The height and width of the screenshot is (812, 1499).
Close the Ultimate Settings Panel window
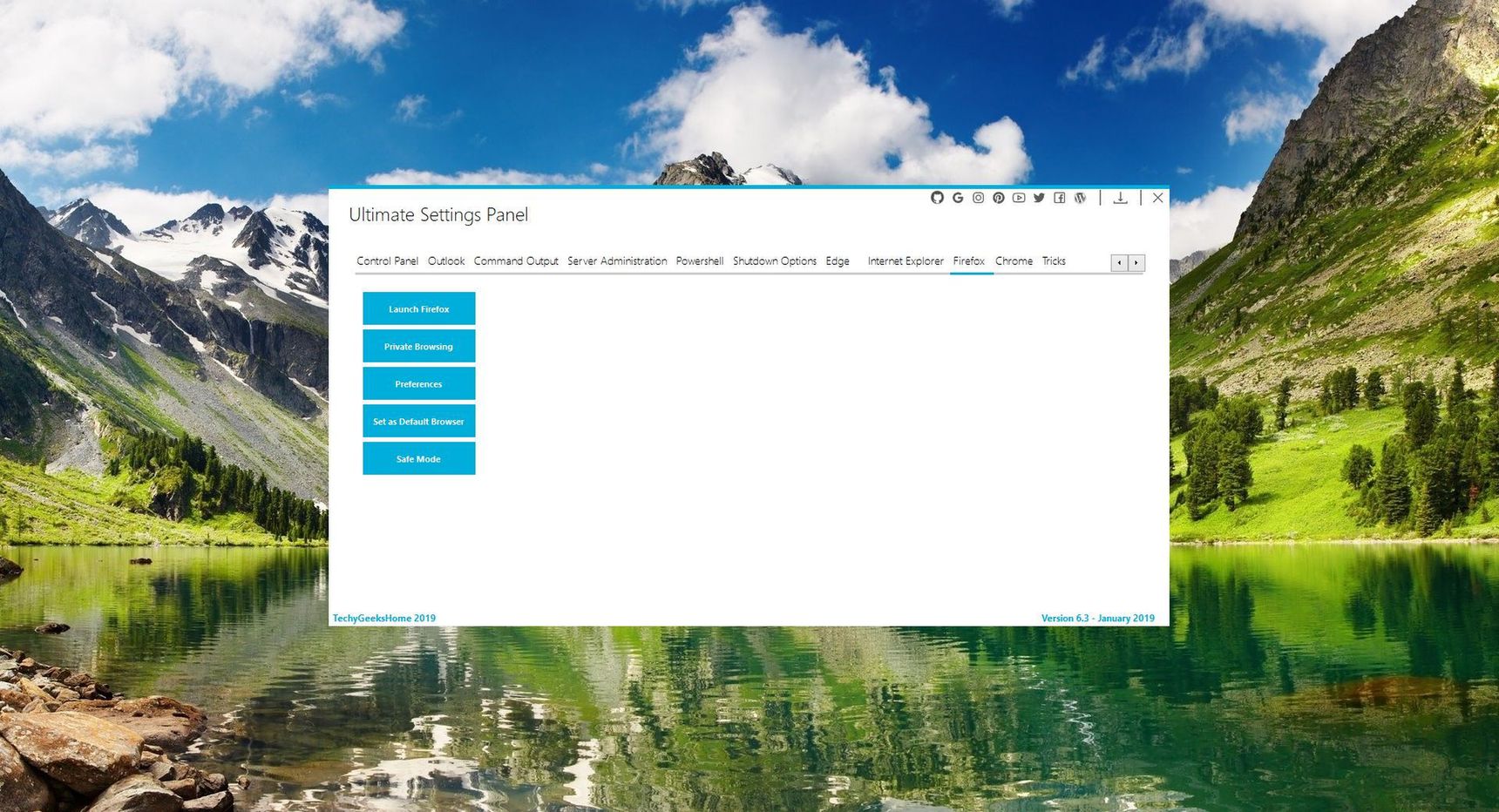point(1158,198)
